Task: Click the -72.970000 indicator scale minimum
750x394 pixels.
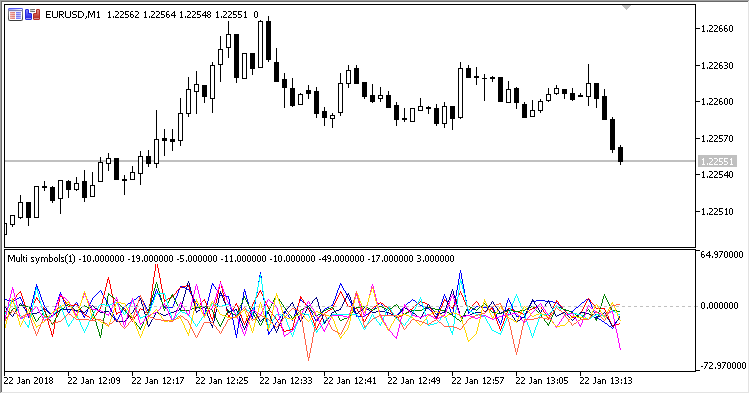Action: [x=723, y=366]
